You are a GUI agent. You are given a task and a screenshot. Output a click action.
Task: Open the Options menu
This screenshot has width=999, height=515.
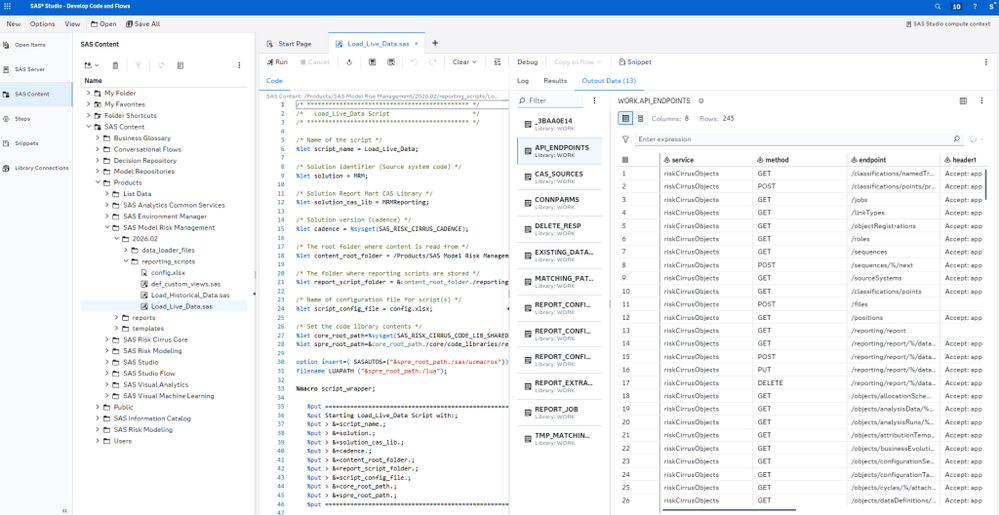(43, 24)
